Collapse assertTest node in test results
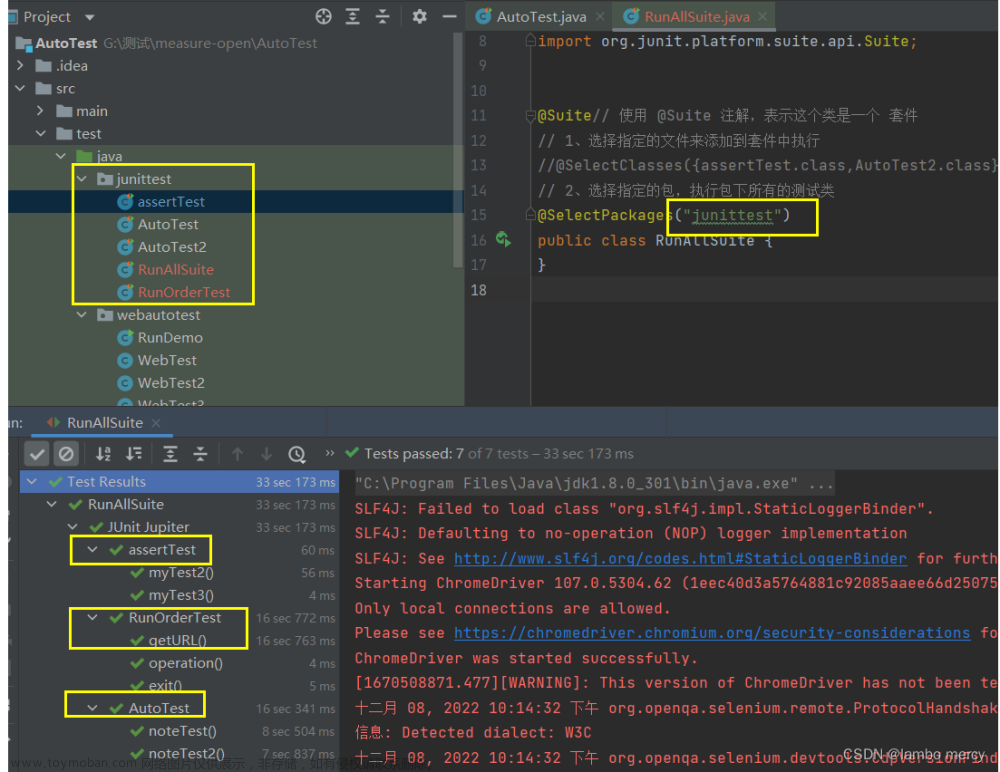The width and height of the screenshot is (1000, 772). tap(92, 550)
